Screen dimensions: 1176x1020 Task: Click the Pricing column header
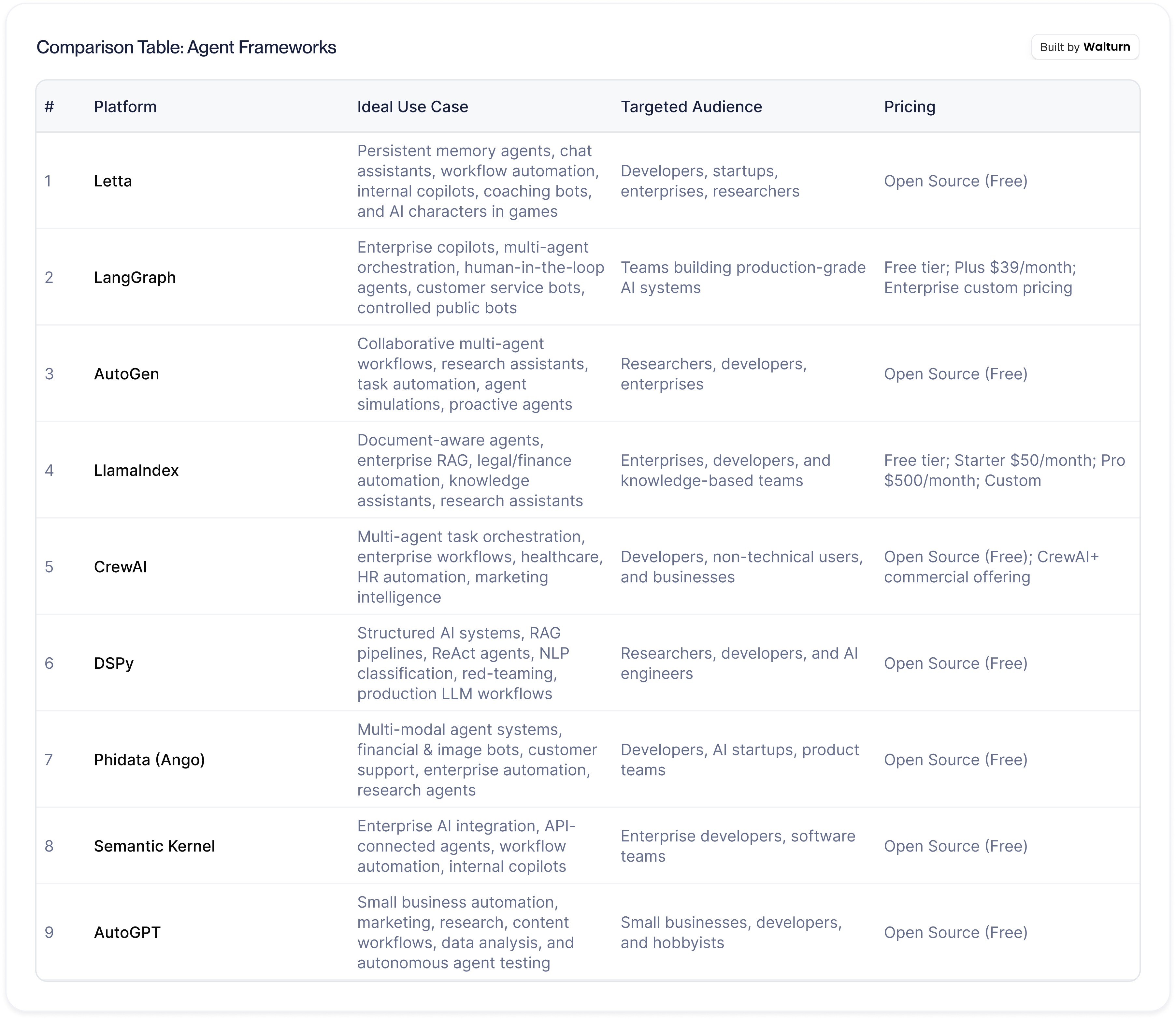click(909, 107)
